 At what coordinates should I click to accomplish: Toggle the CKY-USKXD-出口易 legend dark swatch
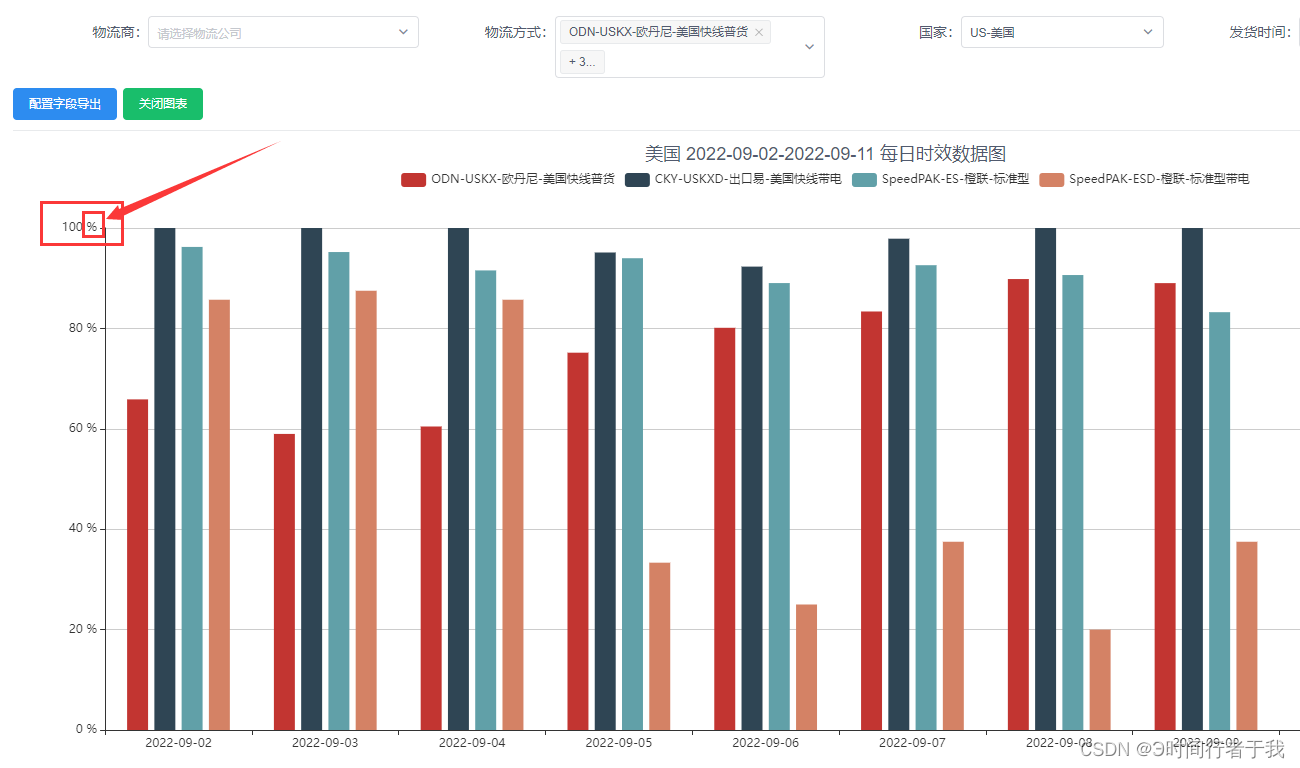click(x=637, y=180)
